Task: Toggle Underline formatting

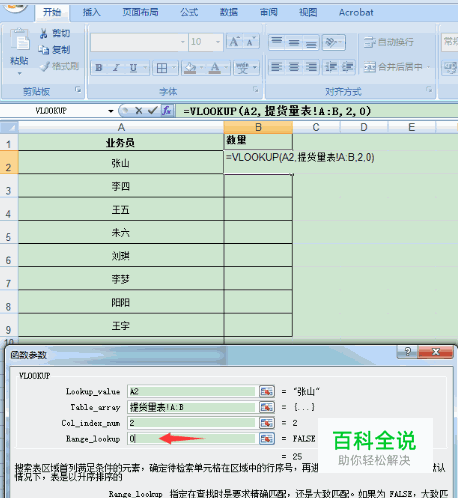Action: (x=133, y=68)
